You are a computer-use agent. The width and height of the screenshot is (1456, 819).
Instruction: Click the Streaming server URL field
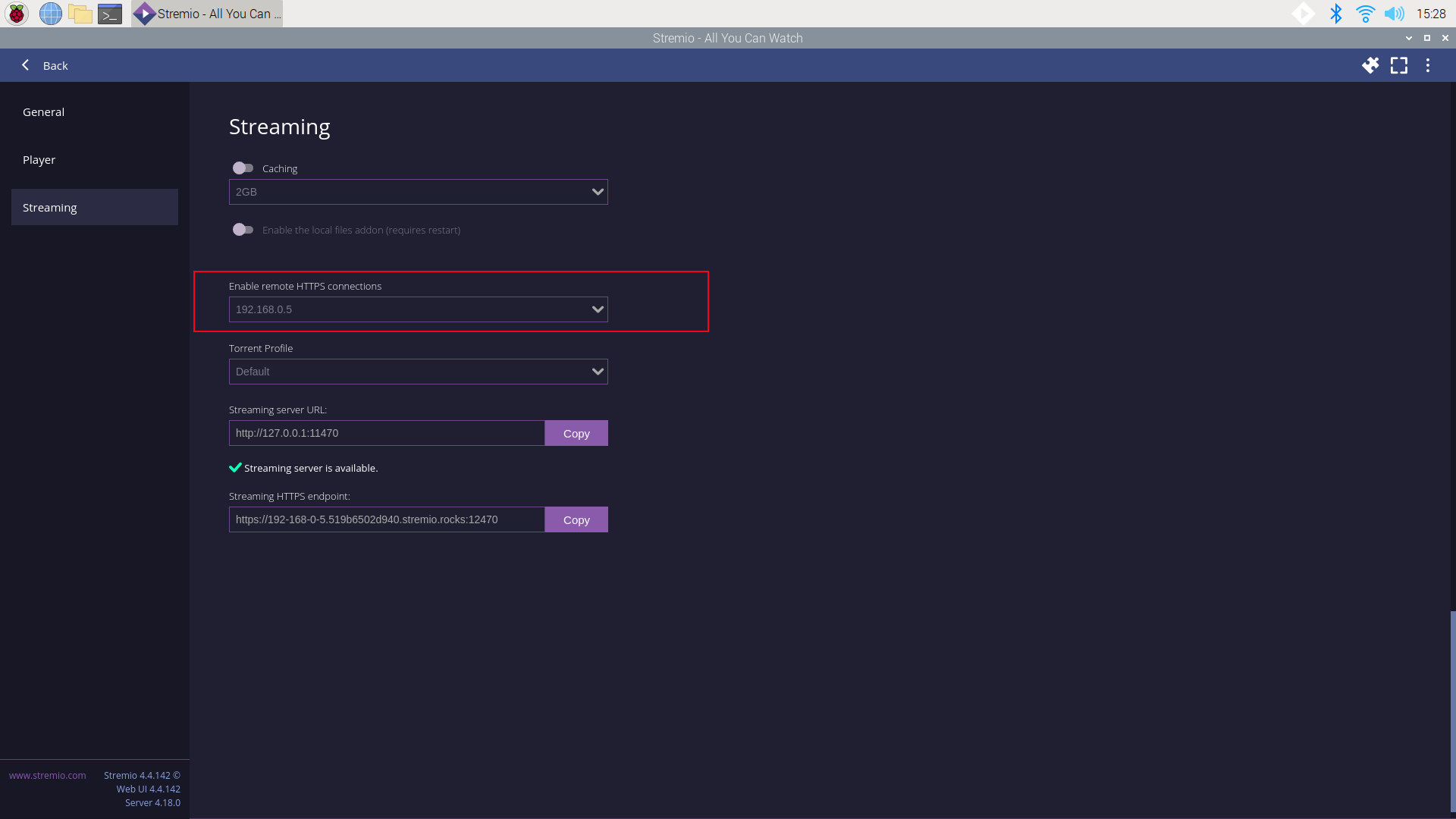pyautogui.click(x=387, y=433)
